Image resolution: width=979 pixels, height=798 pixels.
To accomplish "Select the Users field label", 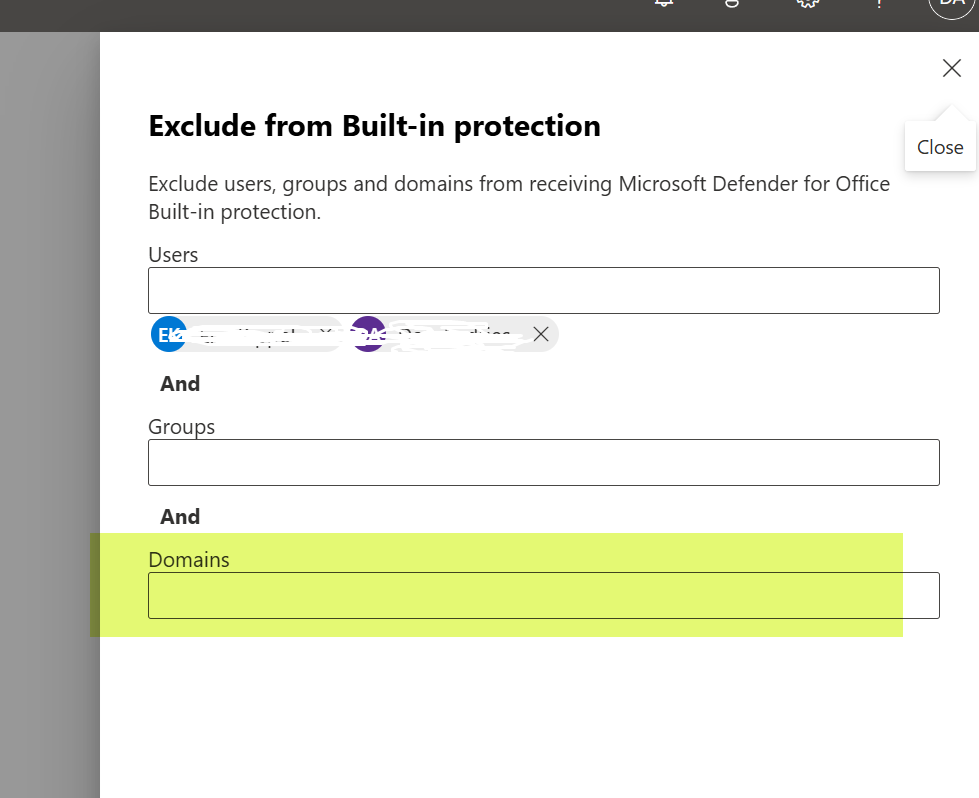I will pyautogui.click(x=172, y=255).
